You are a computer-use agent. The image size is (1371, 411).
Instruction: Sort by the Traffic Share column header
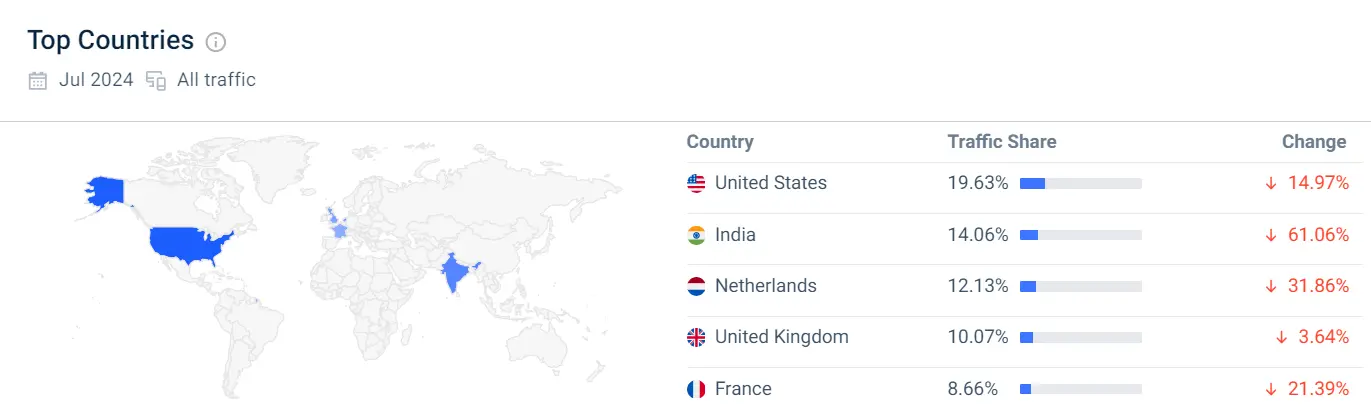[1001, 142]
